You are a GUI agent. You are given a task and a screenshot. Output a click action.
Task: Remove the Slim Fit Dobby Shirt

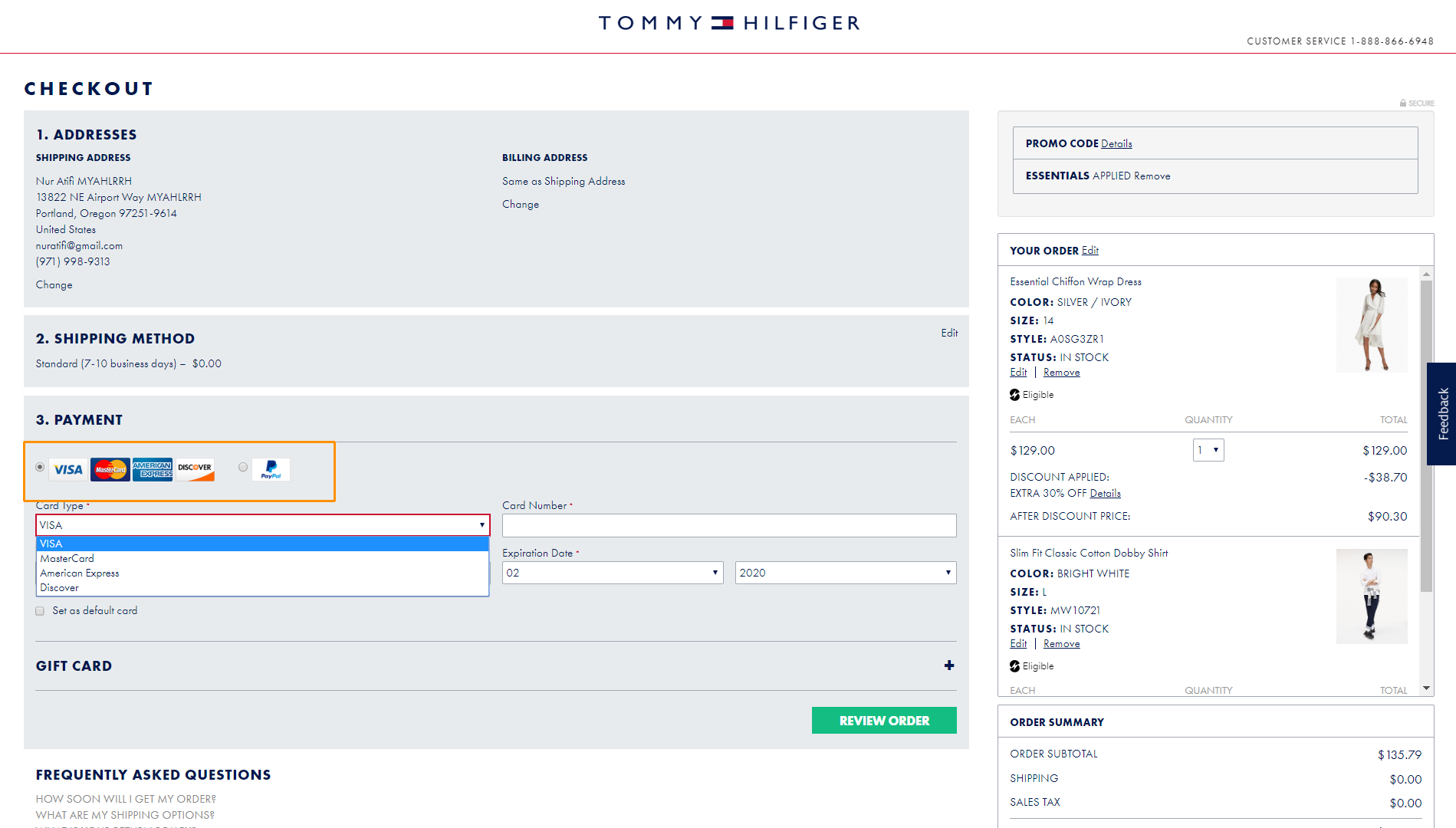(x=1062, y=644)
